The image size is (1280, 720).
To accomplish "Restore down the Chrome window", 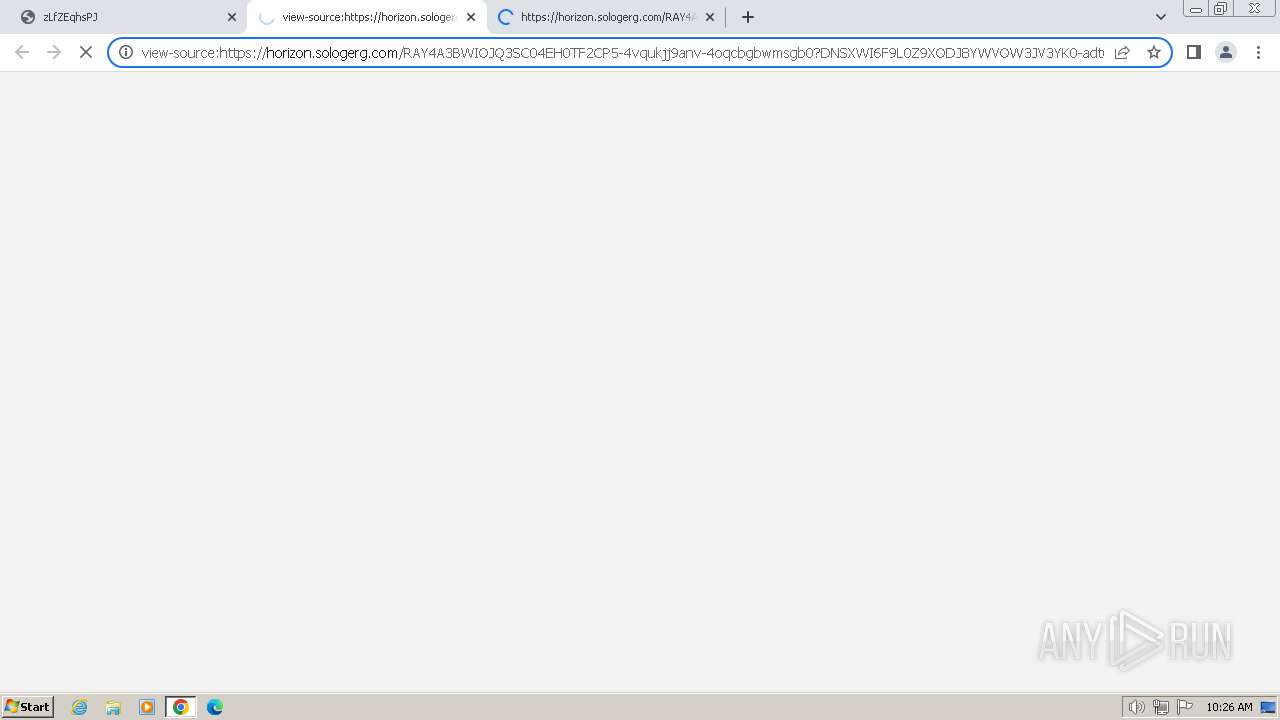I will [1221, 9].
